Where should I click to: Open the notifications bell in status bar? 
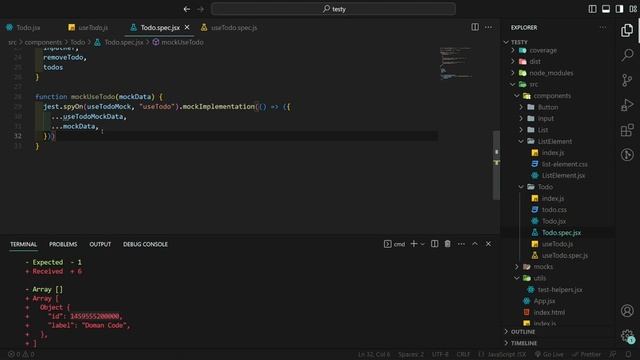629,354
